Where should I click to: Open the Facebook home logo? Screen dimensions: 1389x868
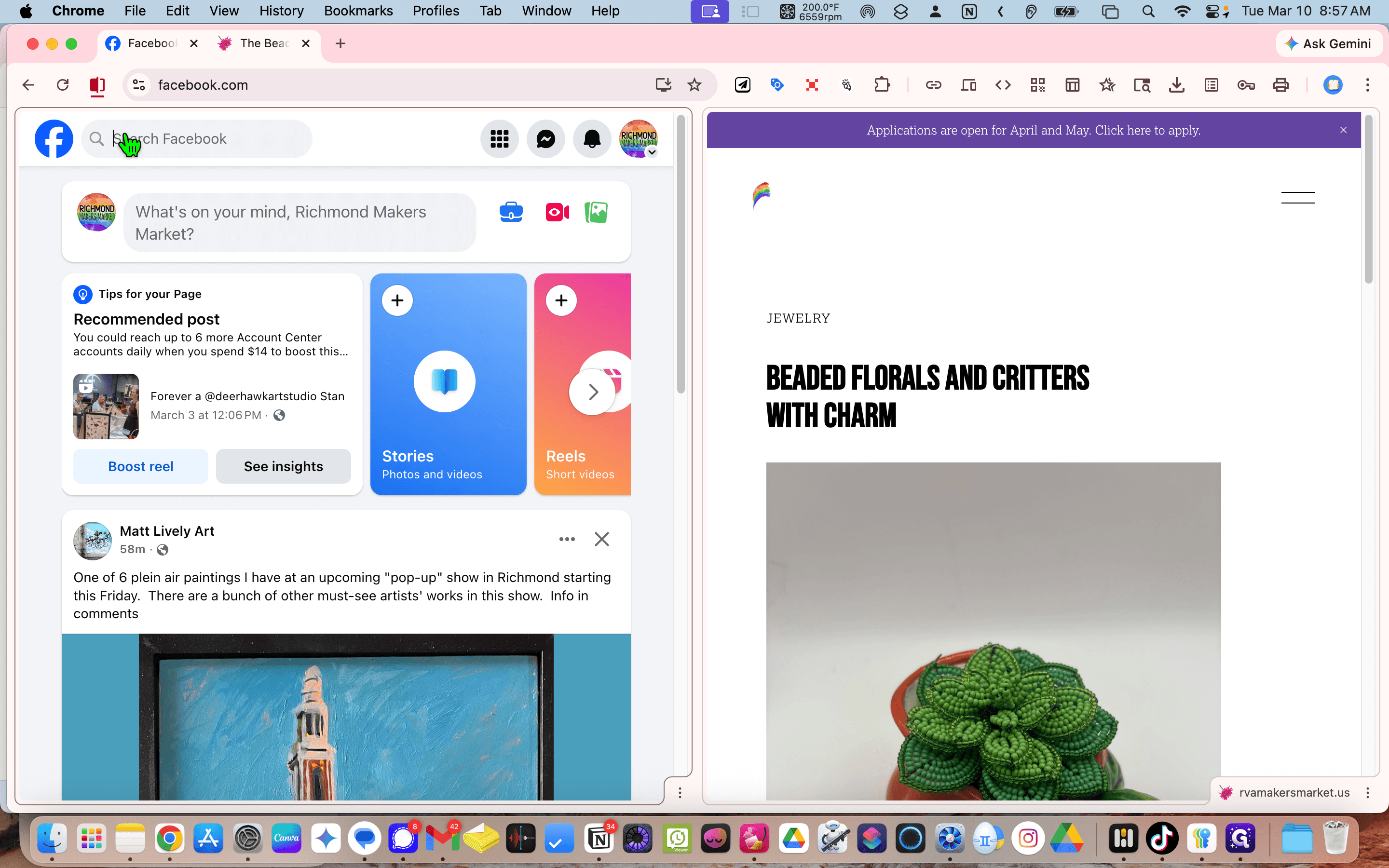pos(54,138)
